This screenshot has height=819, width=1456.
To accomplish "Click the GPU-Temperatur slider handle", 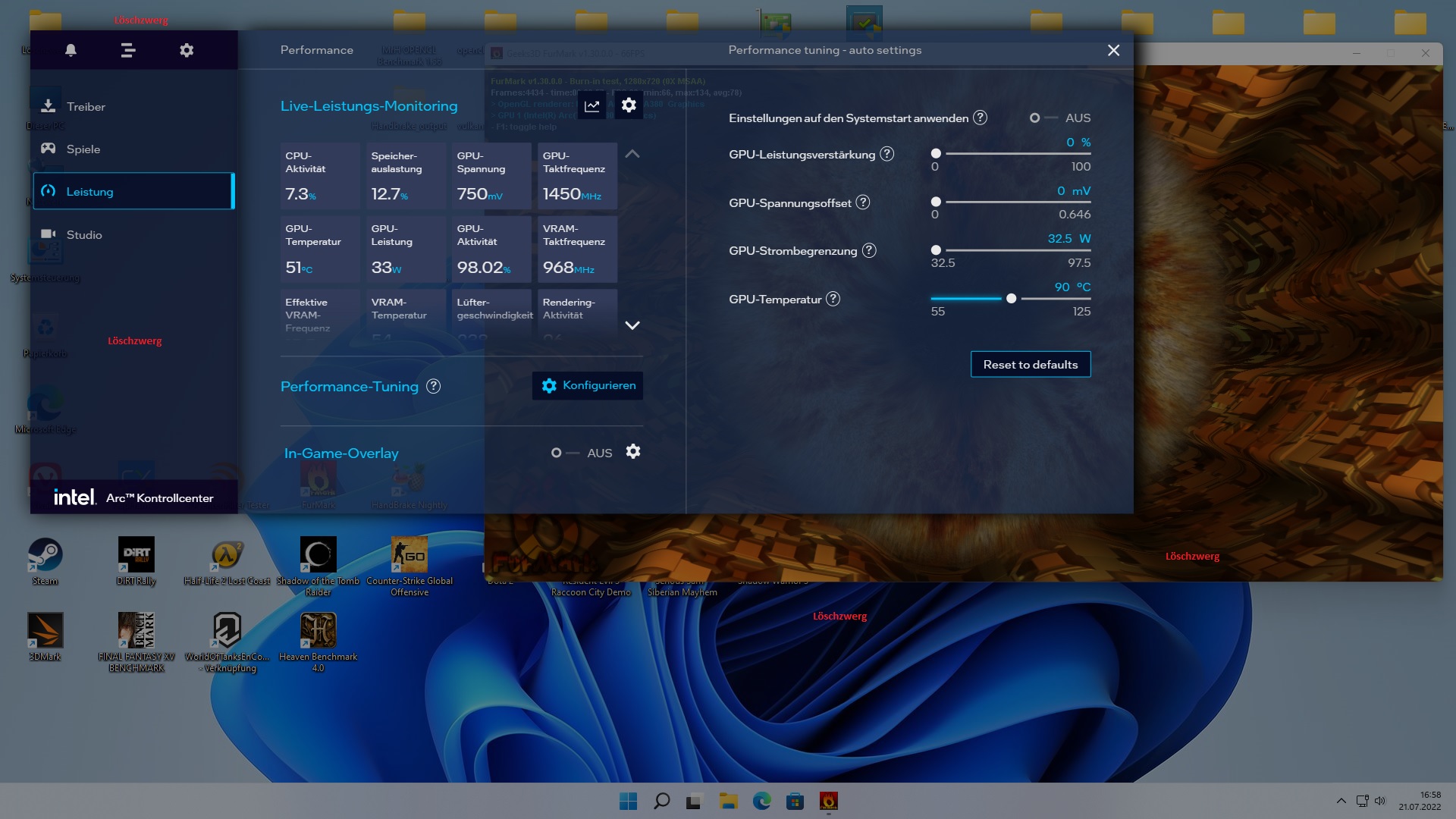I will [1011, 299].
